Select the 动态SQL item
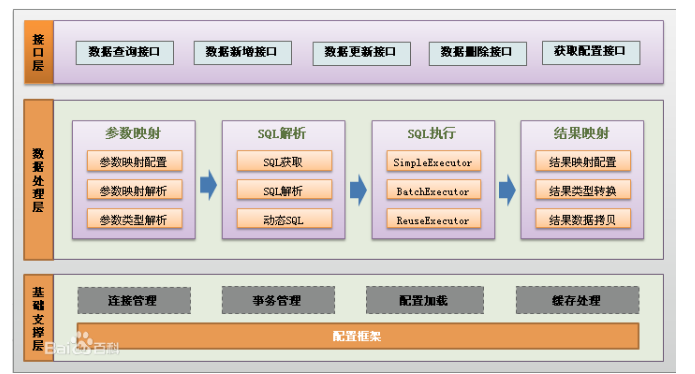The height and width of the screenshot is (374, 695). pyautogui.click(x=284, y=219)
